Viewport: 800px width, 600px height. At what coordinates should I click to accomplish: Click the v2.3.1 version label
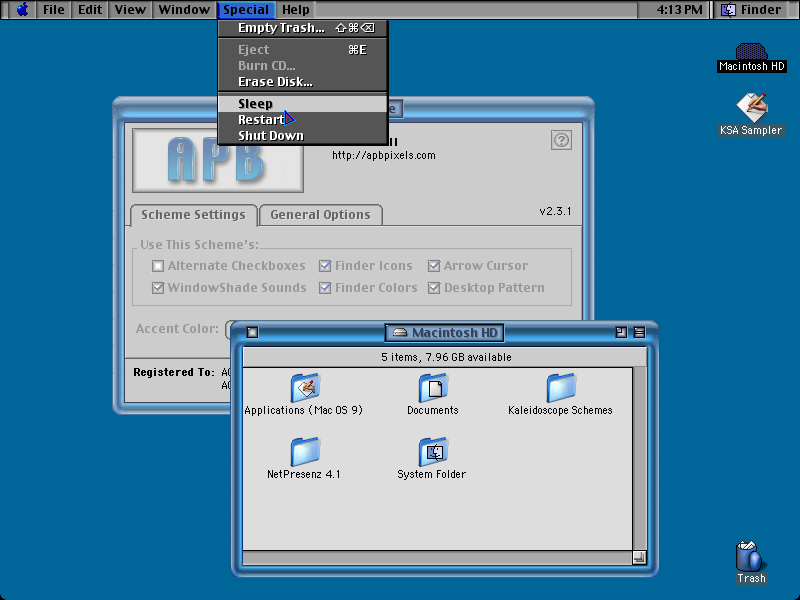click(555, 211)
